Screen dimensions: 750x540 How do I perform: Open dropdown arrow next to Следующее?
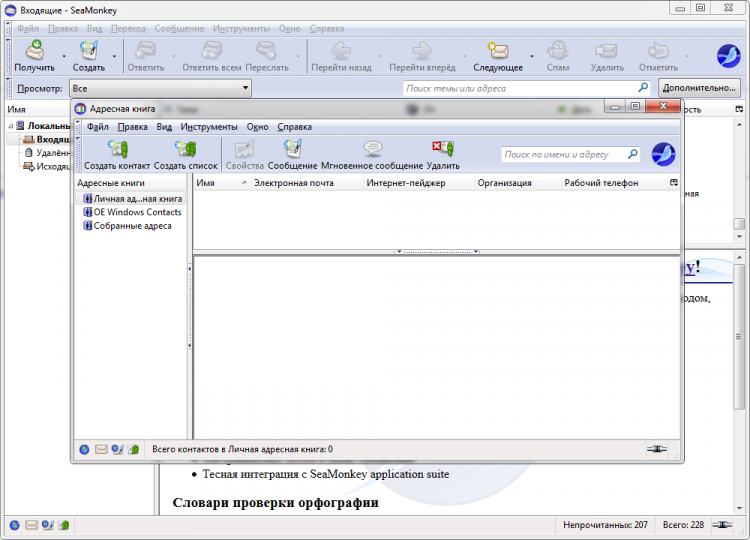(532, 56)
